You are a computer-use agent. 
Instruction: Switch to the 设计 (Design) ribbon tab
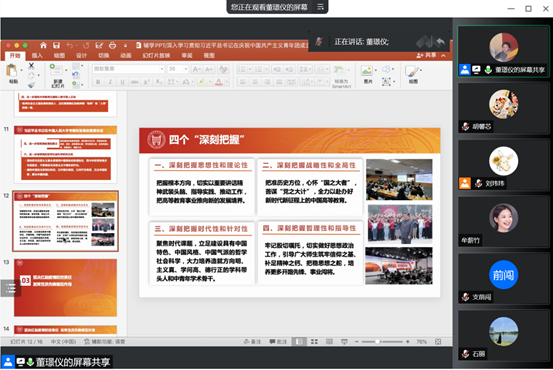[81, 55]
